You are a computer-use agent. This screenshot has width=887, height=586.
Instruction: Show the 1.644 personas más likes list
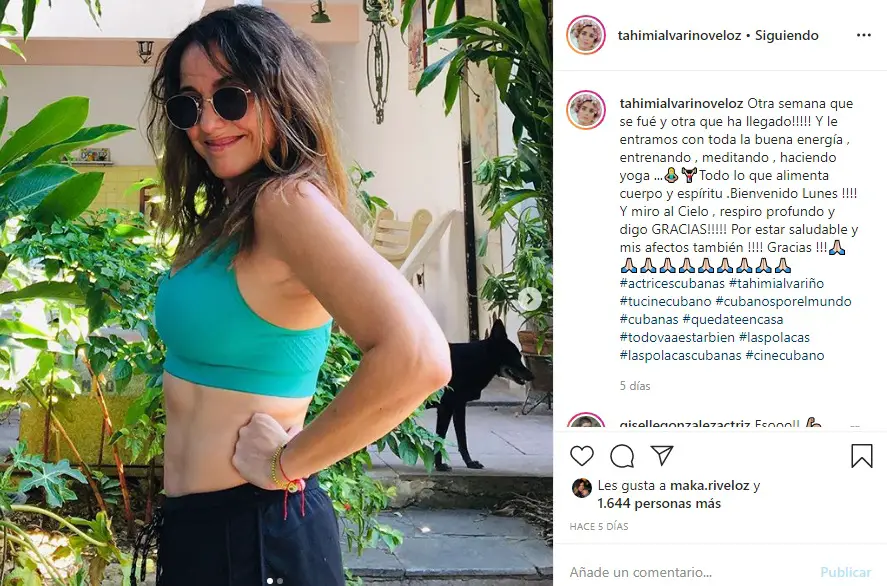point(659,503)
